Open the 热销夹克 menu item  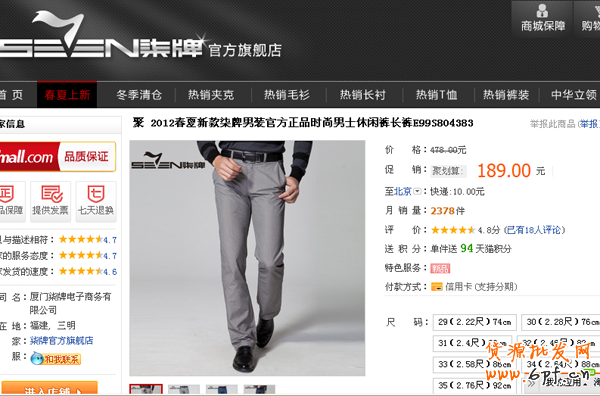point(211,95)
